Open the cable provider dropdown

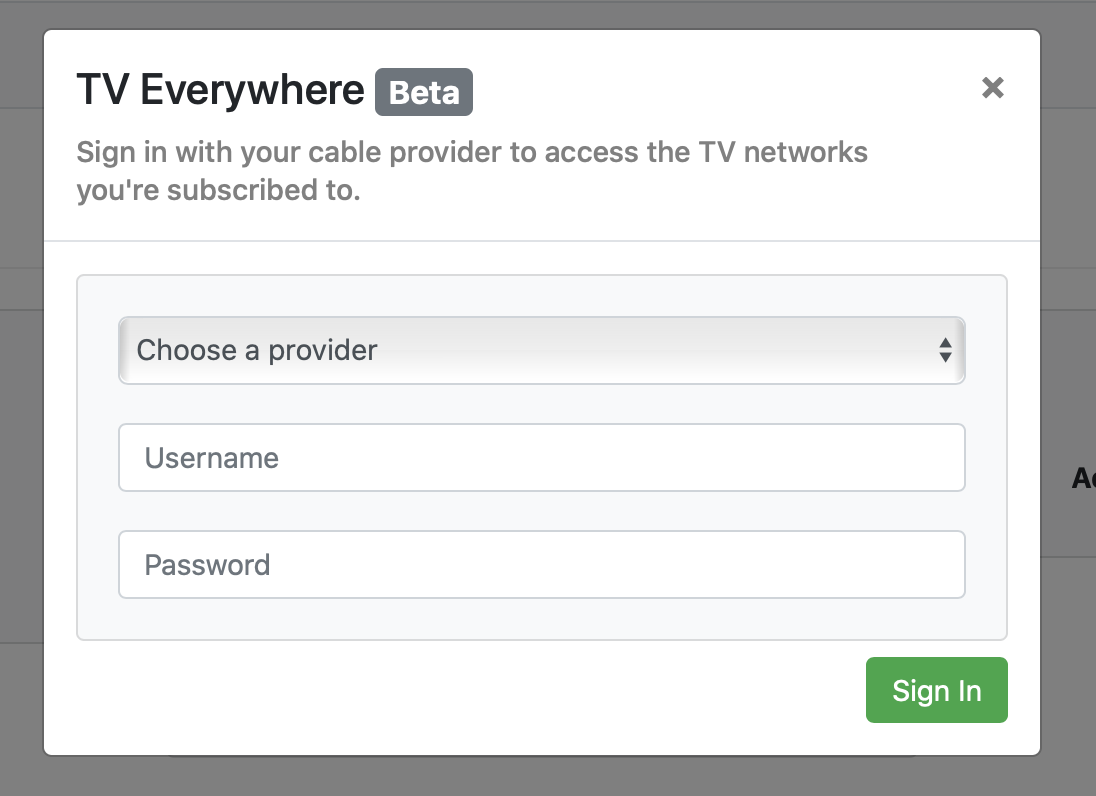pos(542,350)
